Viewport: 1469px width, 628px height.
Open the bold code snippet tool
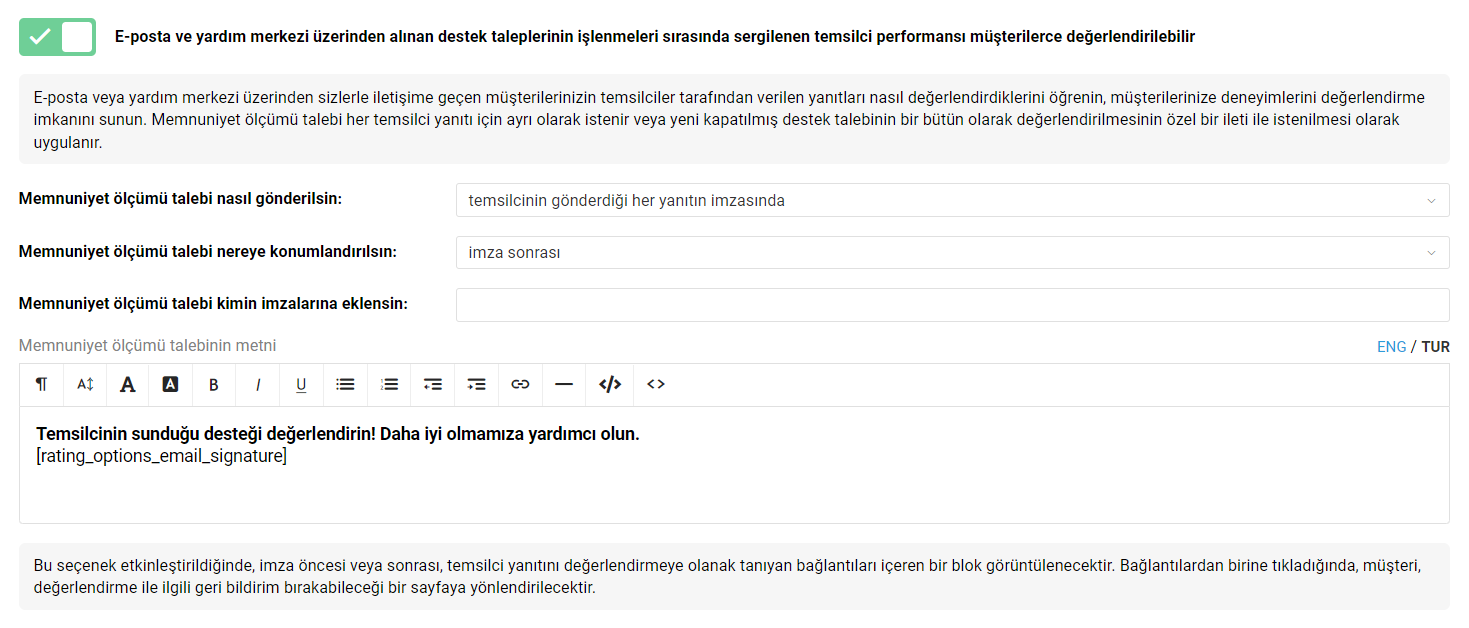pos(610,384)
